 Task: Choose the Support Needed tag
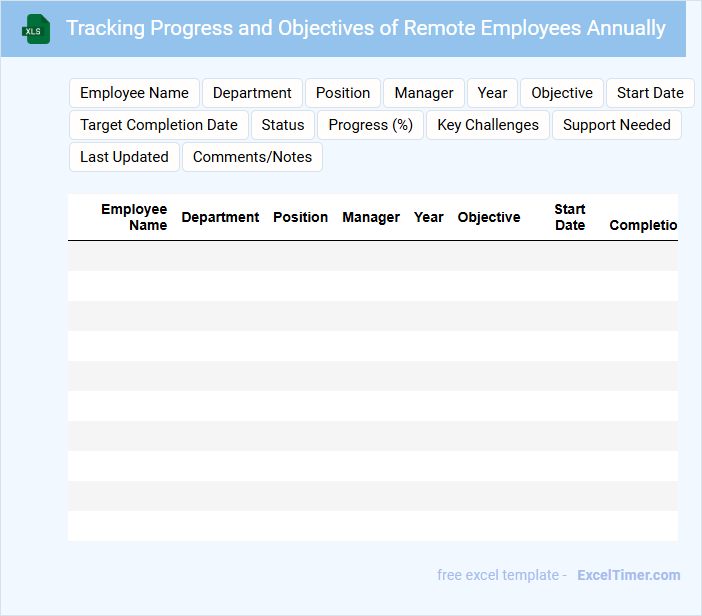click(x=617, y=125)
